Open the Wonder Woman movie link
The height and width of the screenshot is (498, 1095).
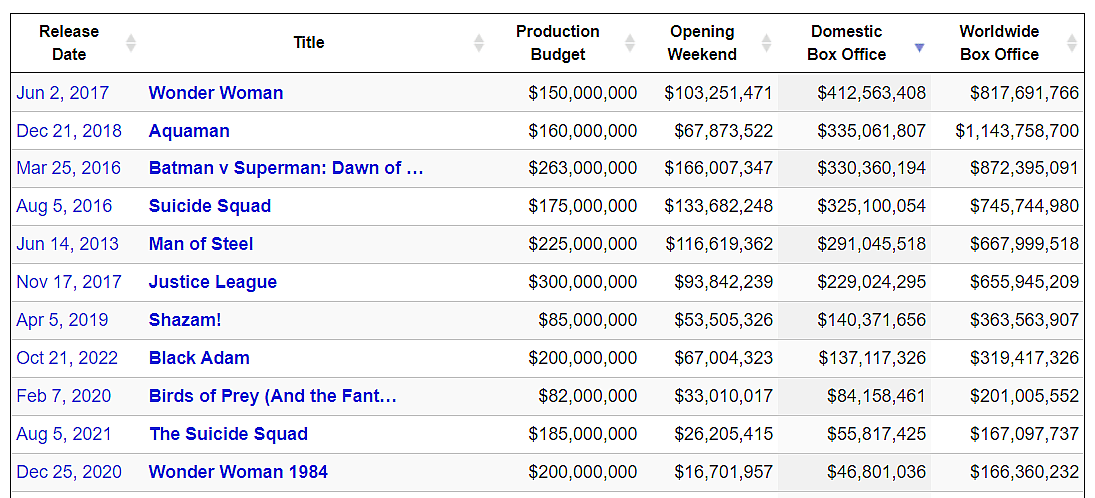(216, 93)
